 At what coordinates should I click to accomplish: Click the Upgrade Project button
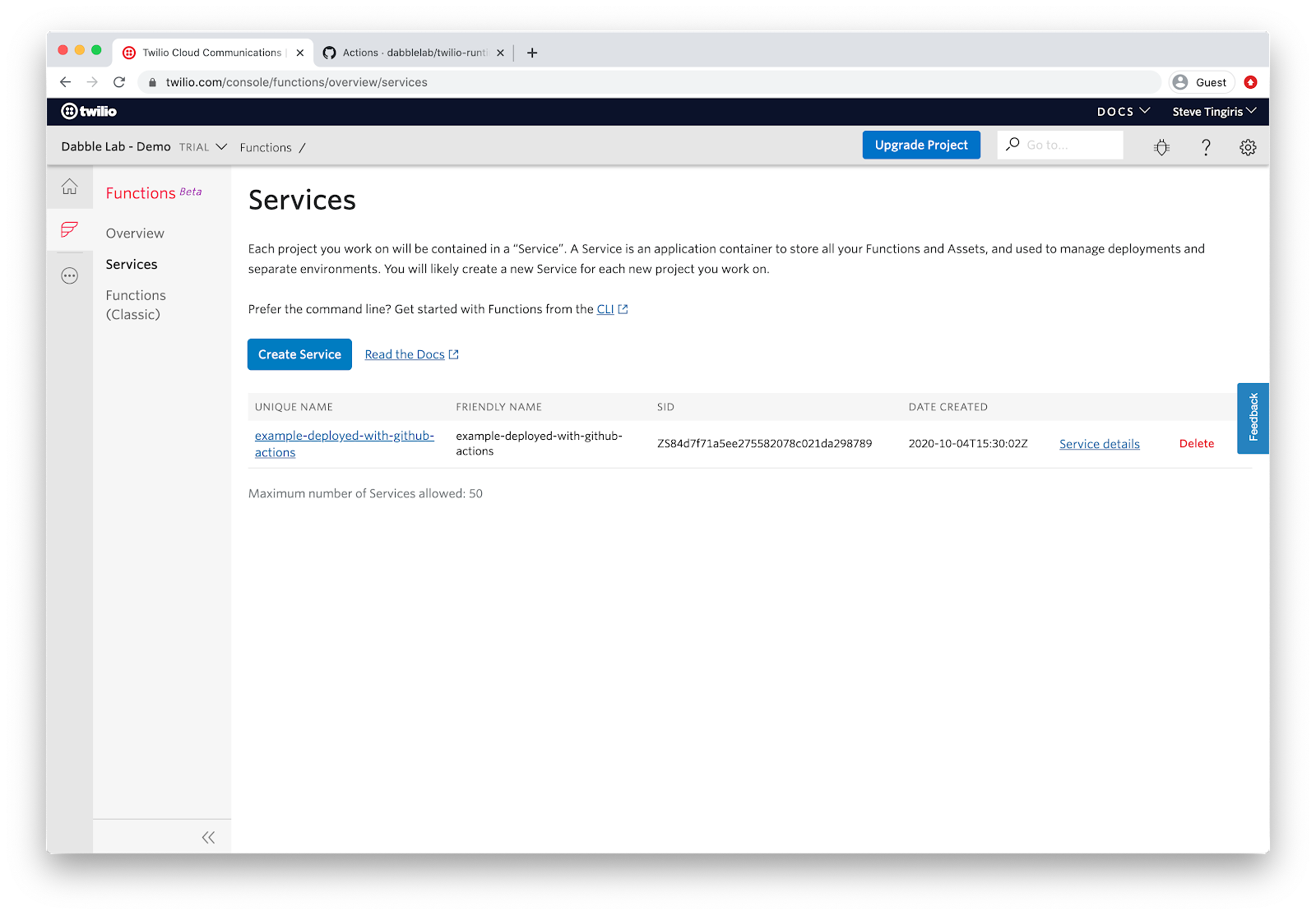pos(921,145)
